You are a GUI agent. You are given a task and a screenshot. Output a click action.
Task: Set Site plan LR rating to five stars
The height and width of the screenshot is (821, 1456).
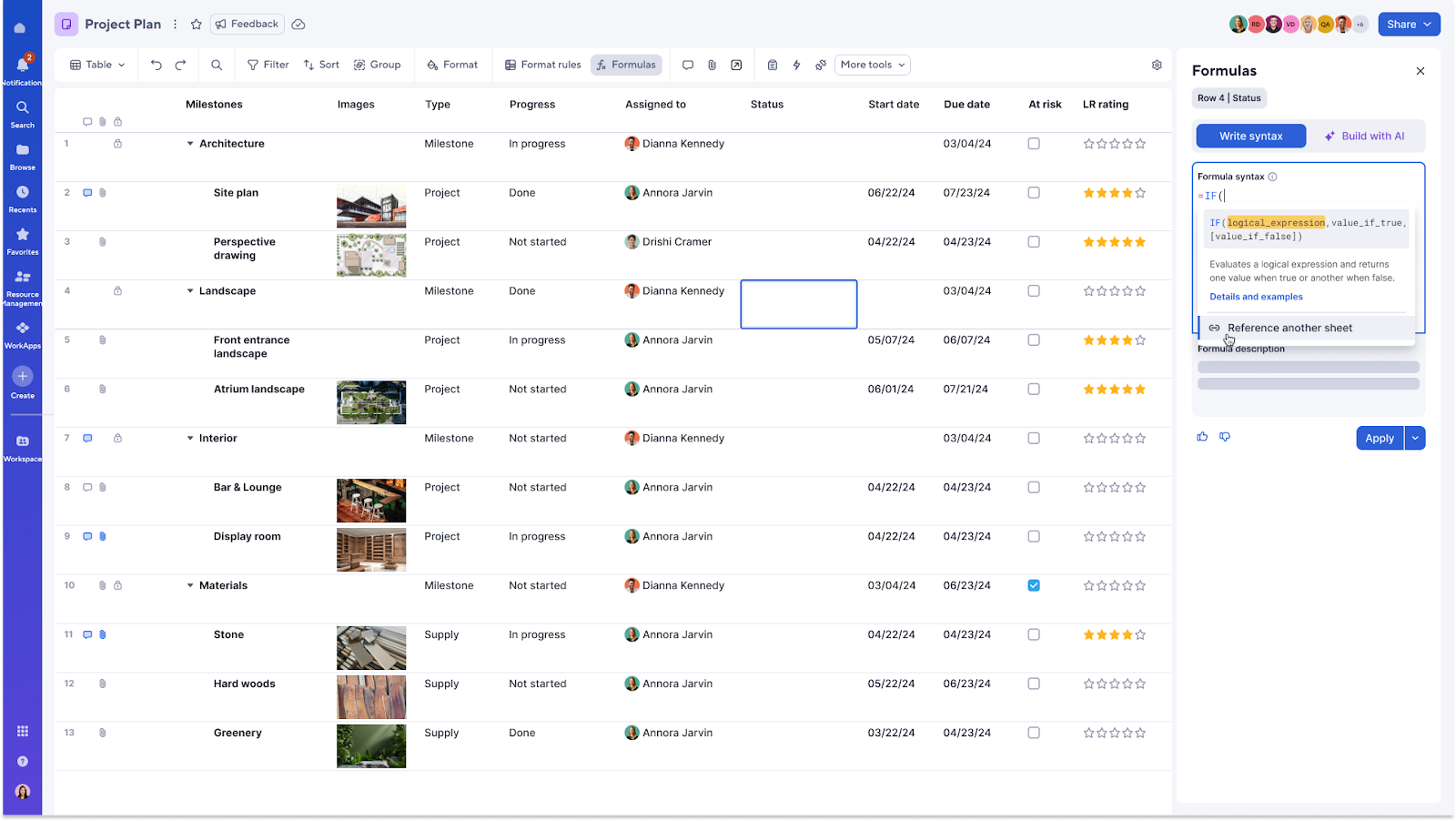pyautogui.click(x=1140, y=193)
